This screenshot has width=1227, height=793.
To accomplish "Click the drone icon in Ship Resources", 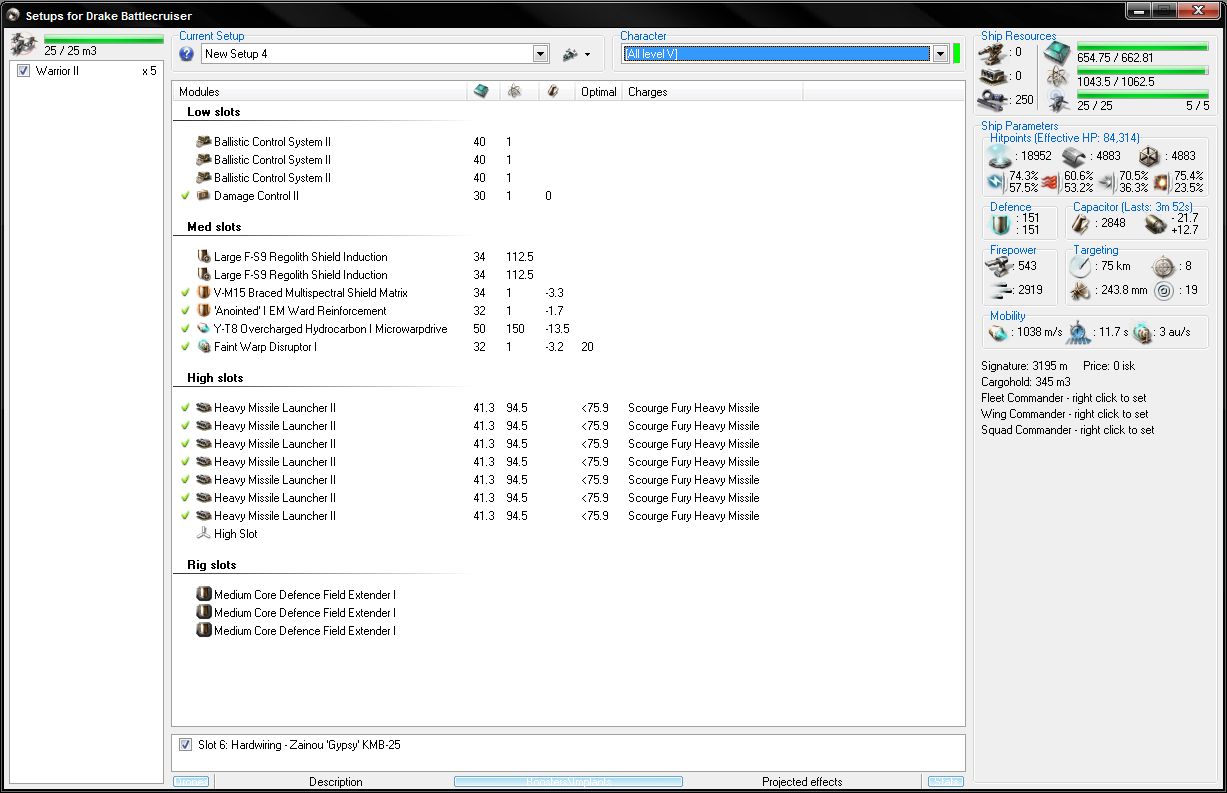I will 1057,100.
